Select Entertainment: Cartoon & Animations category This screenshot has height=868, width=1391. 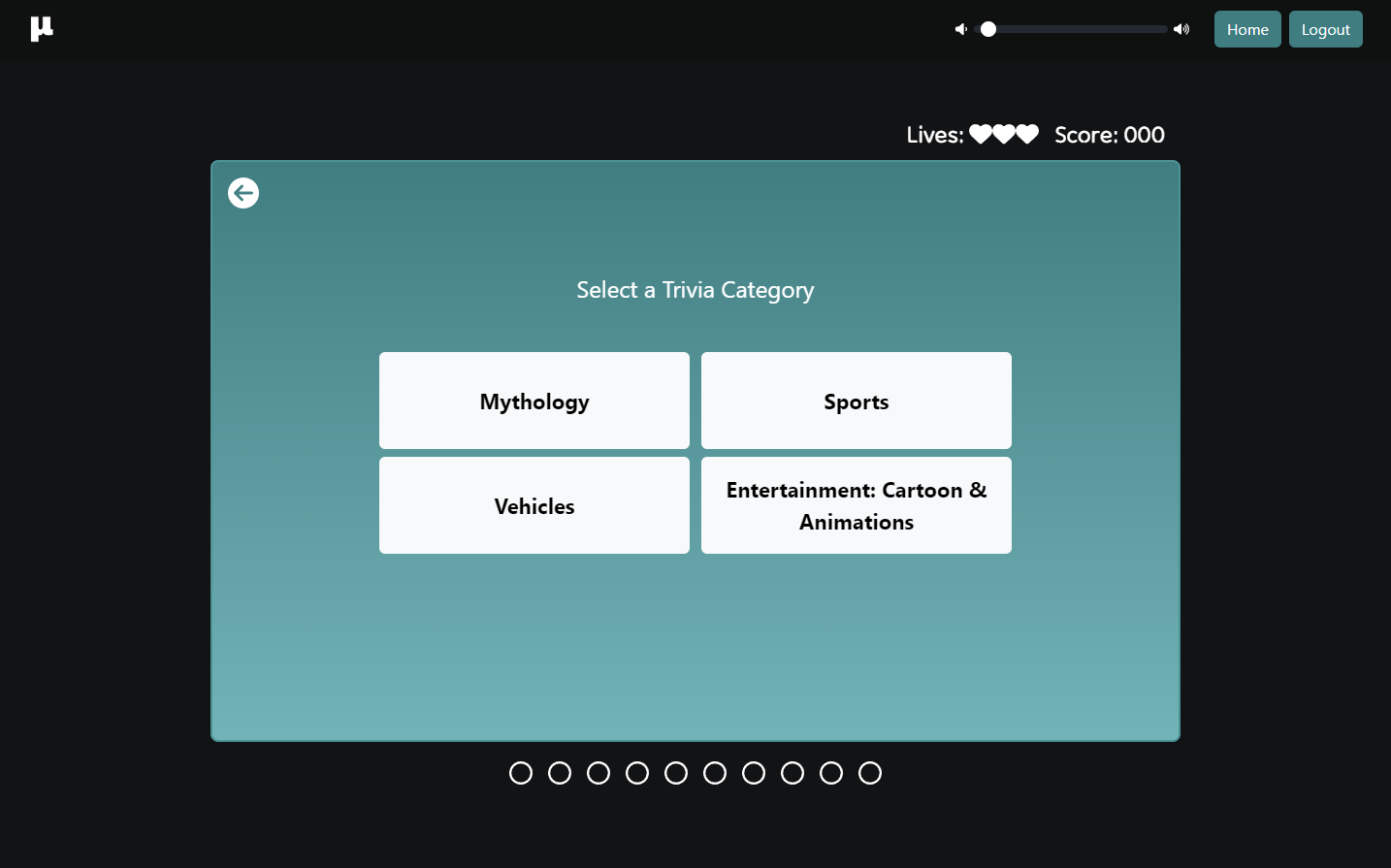pos(857,505)
